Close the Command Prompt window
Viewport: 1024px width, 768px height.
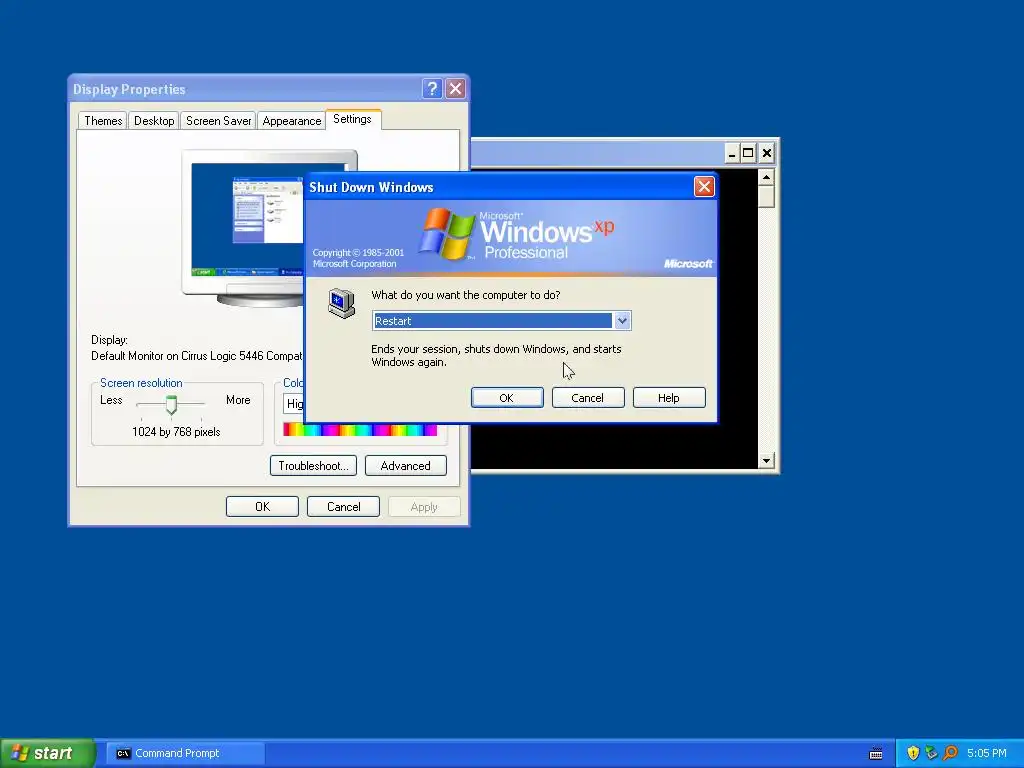[x=767, y=153]
